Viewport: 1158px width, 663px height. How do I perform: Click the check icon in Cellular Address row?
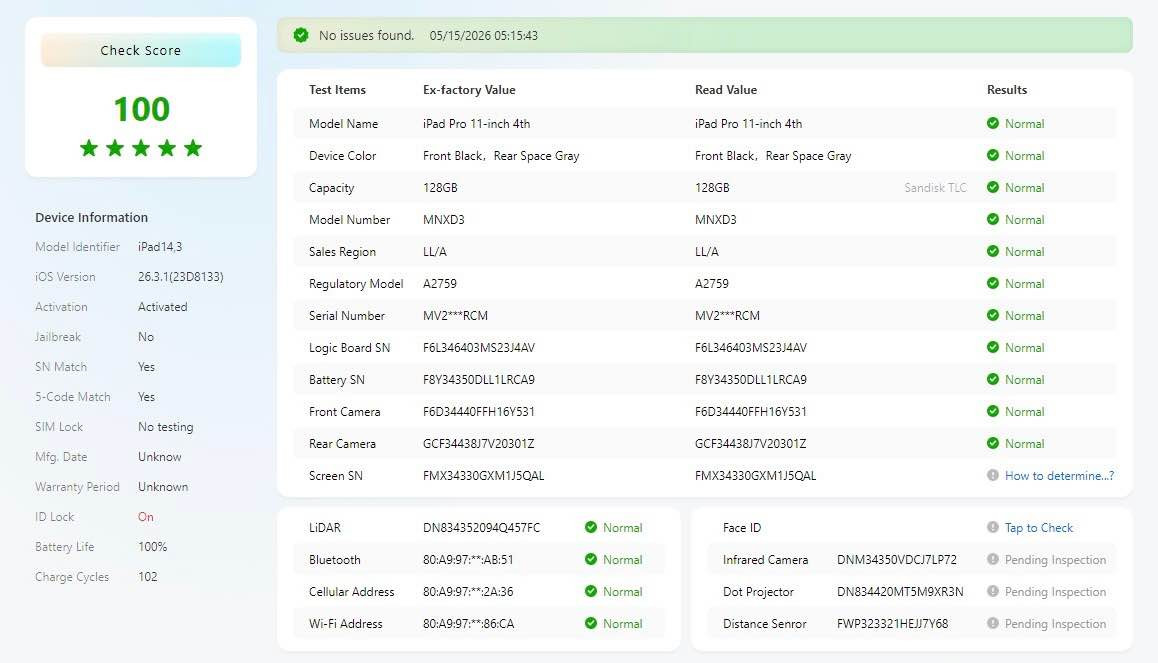591,591
